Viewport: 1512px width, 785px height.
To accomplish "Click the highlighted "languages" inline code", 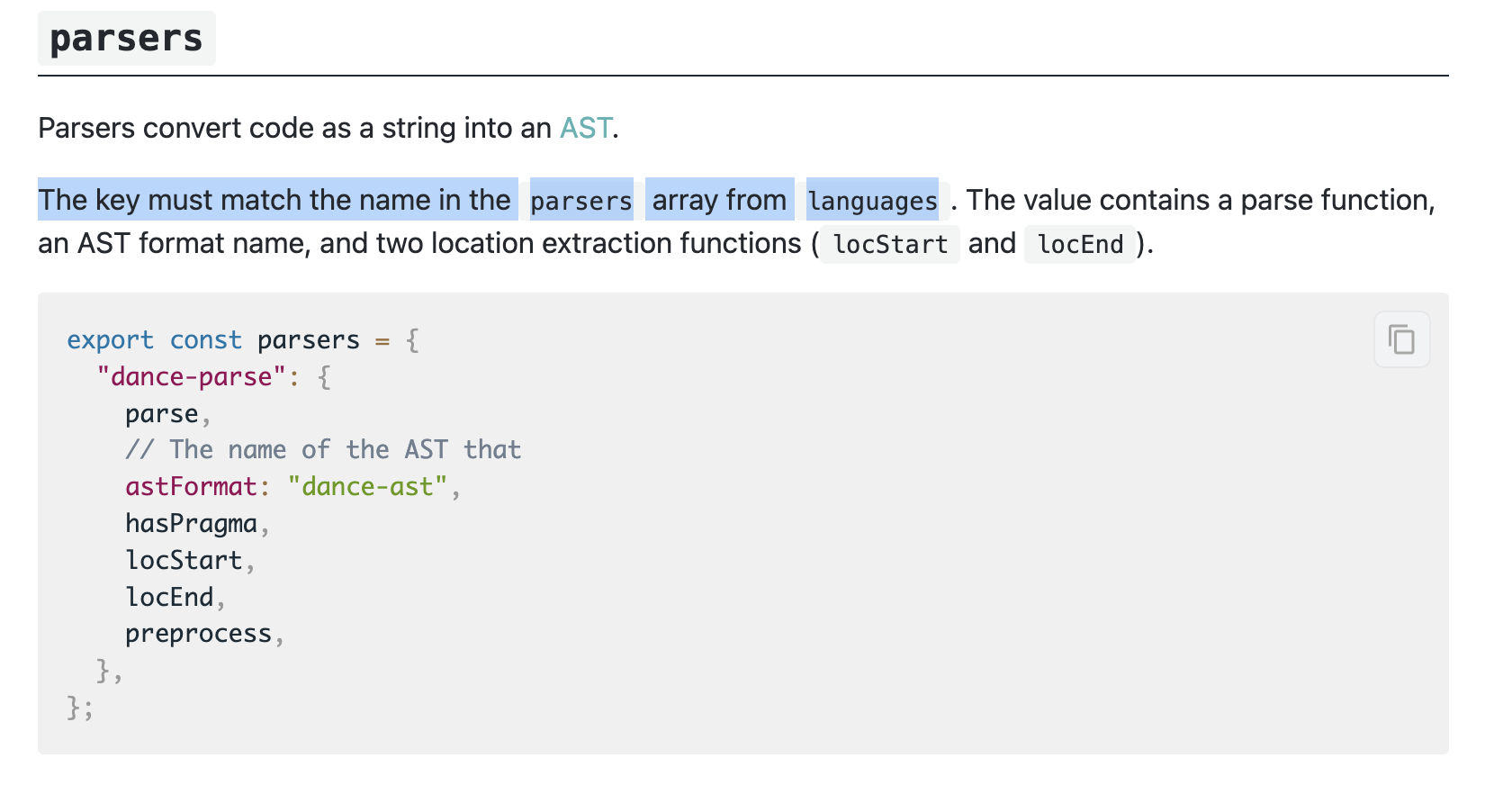I will pyautogui.click(x=872, y=200).
